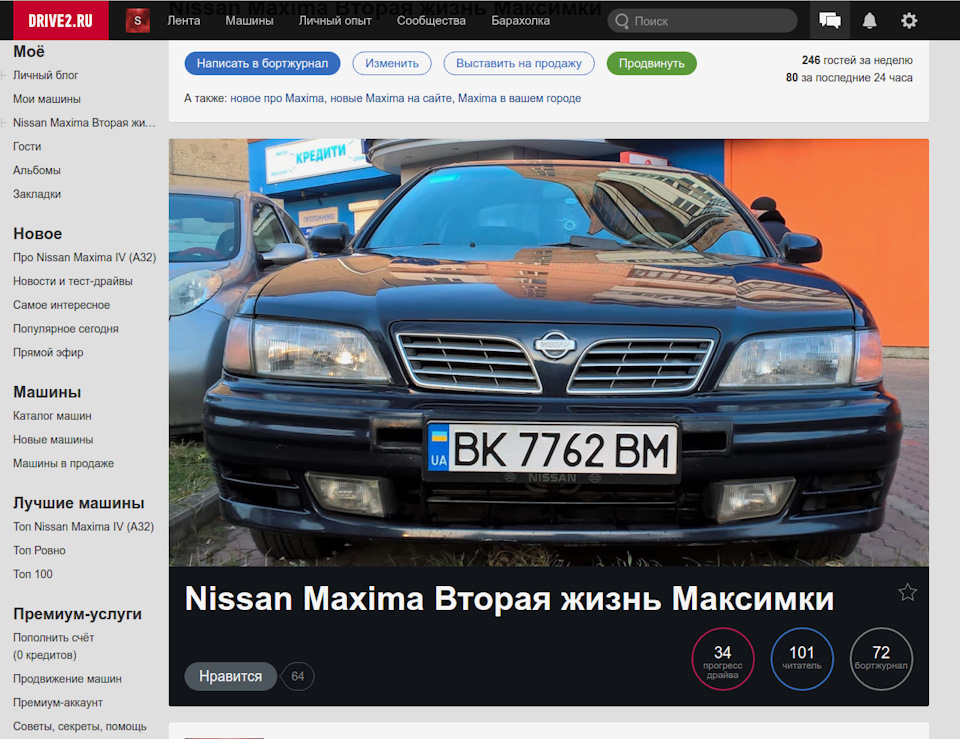Click the DRIVE2.RU logo
The width and height of the screenshot is (960, 739).
pos(61,20)
